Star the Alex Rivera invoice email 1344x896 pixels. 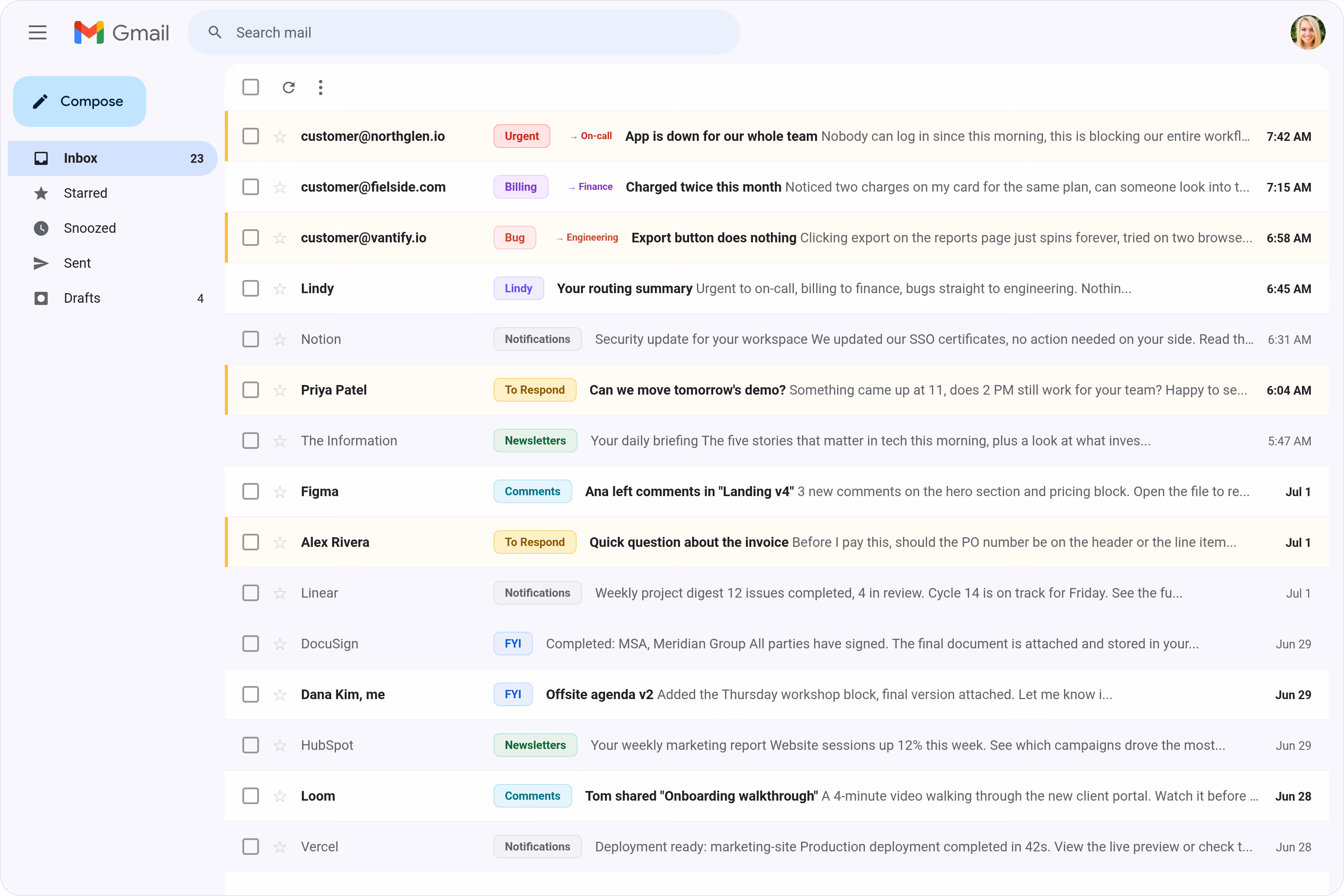tap(280, 543)
